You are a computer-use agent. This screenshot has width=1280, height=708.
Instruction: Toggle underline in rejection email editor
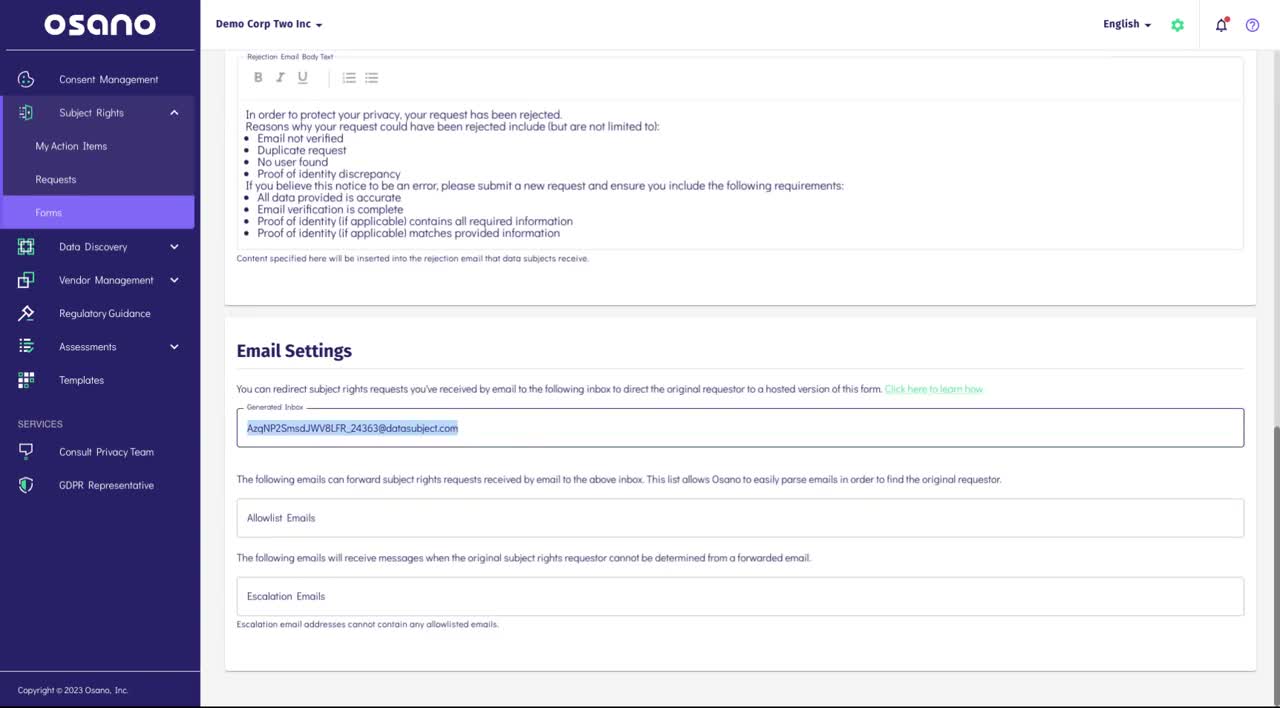pos(303,78)
